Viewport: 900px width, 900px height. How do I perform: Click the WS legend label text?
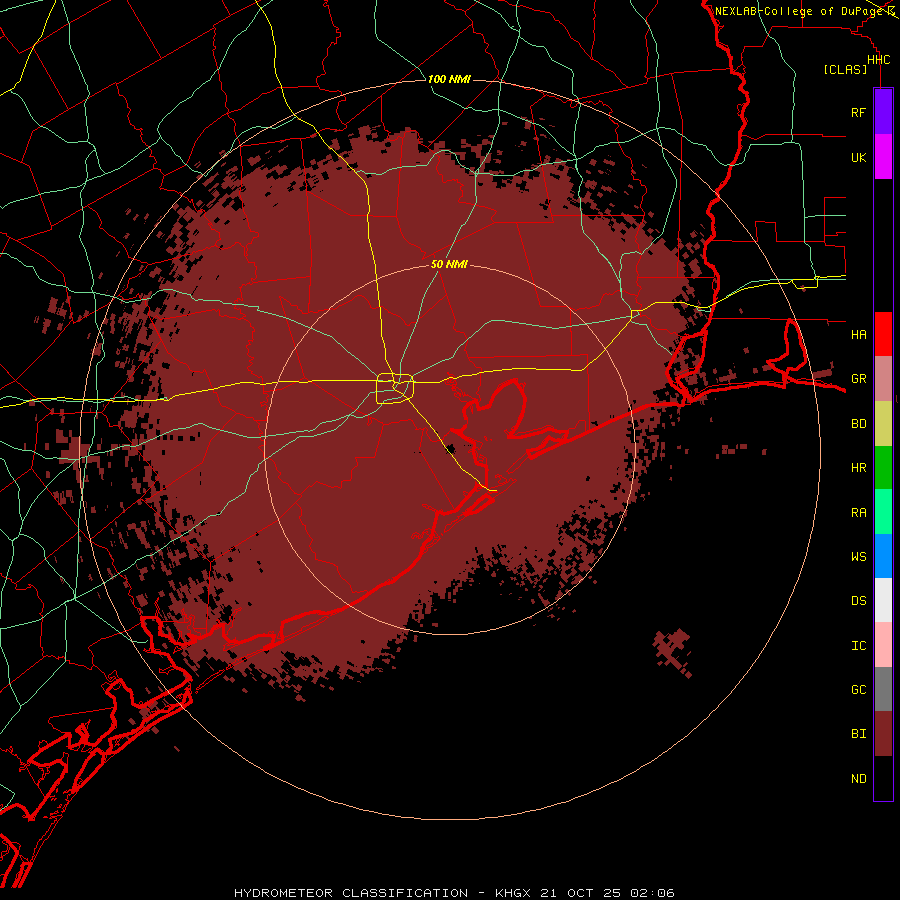tap(858, 556)
